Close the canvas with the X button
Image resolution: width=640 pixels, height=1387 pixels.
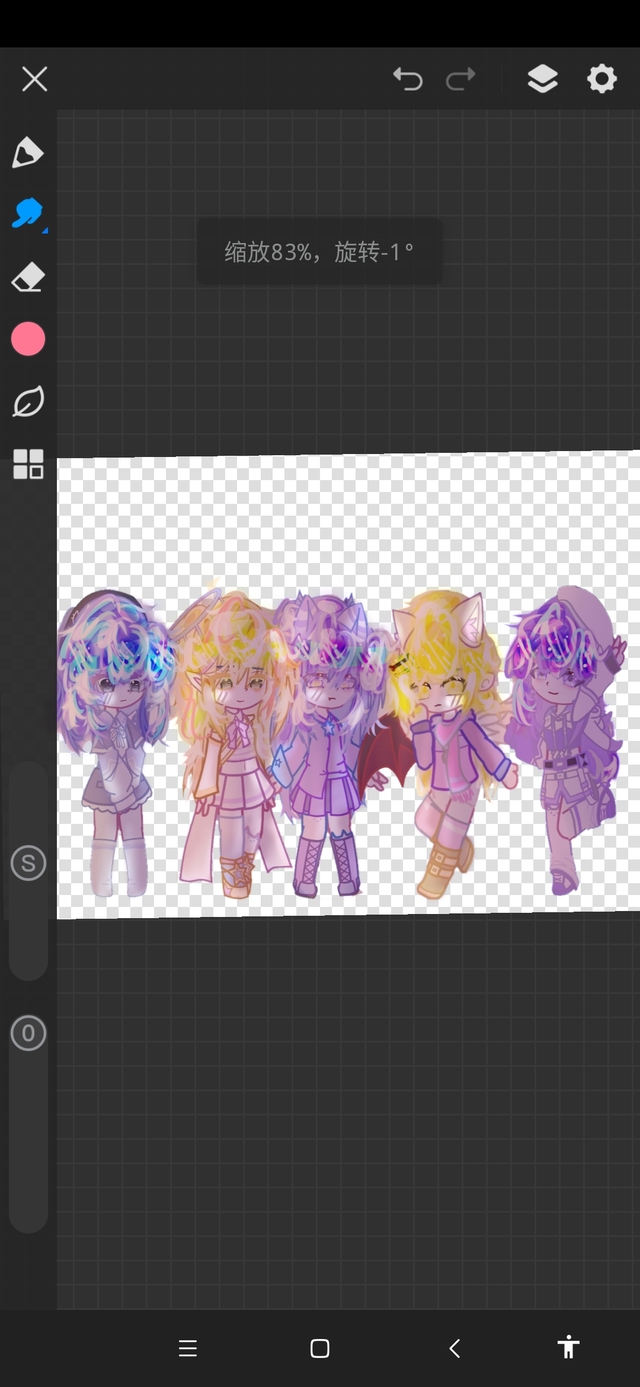[35, 79]
